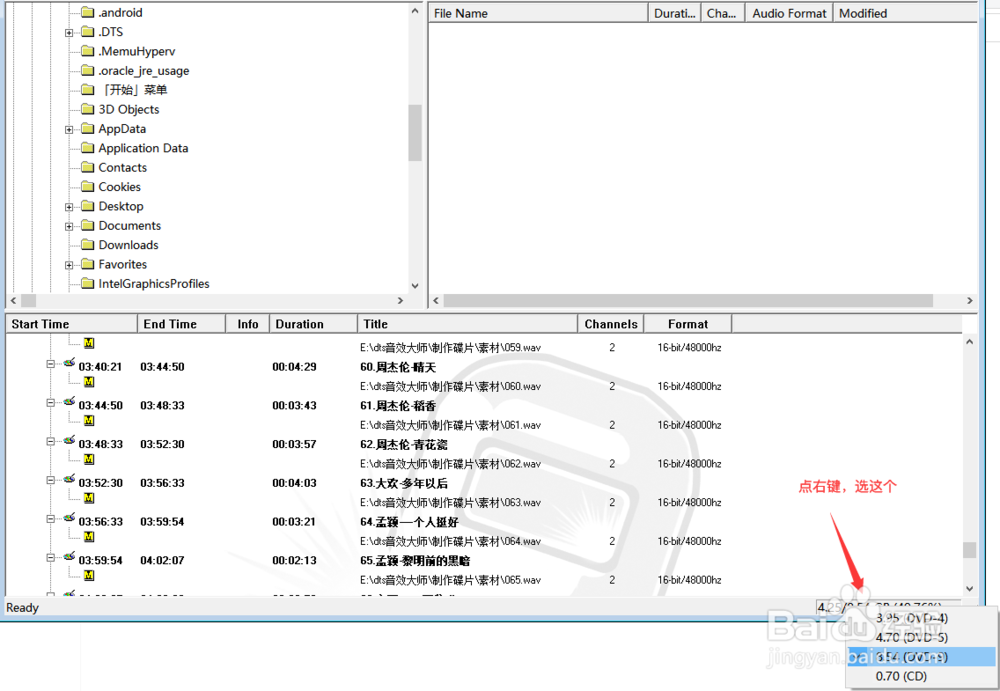
Task: Click the yellow M icon of the 062.wav row
Action: (89, 459)
